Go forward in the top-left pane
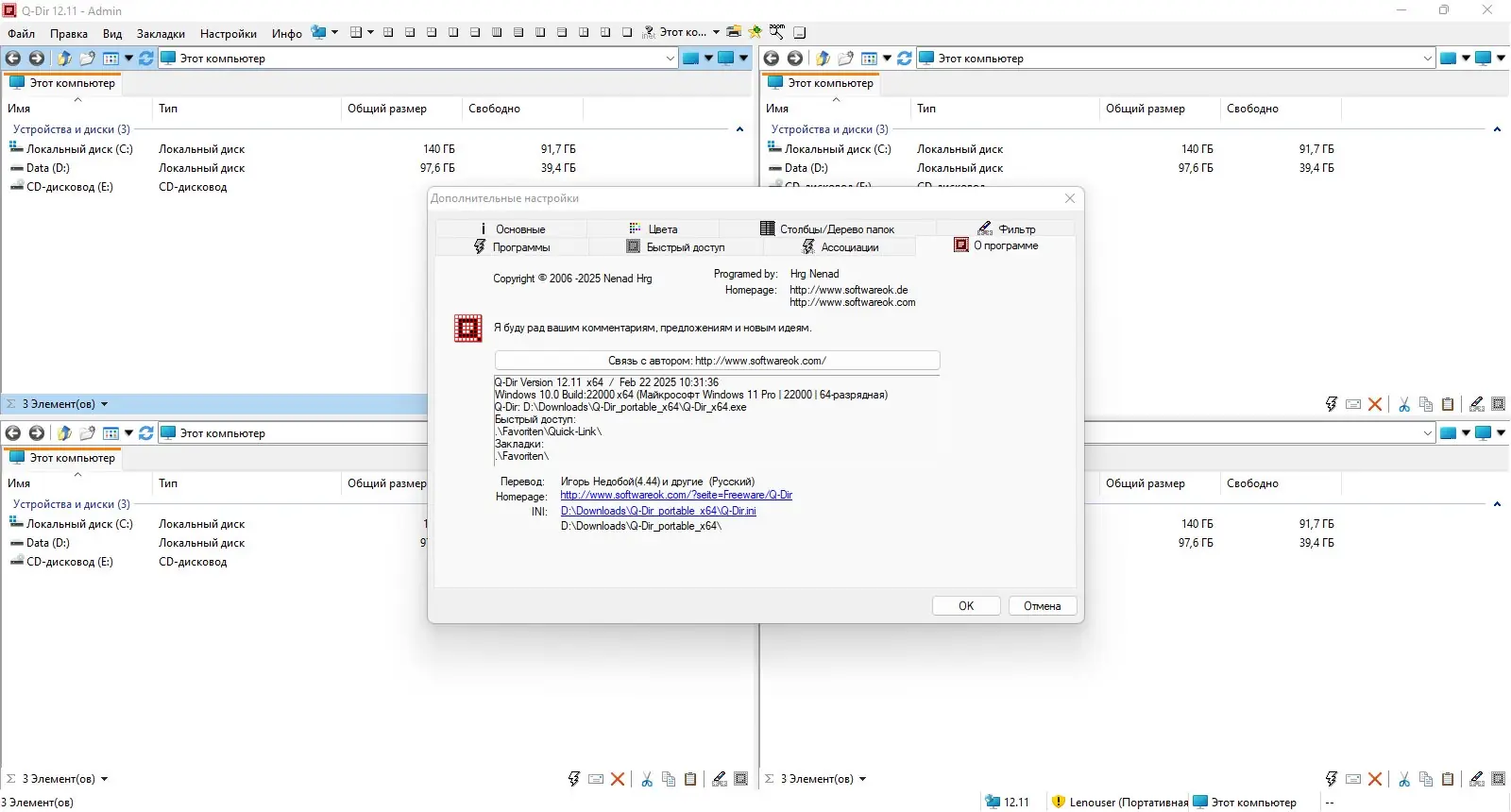The width and height of the screenshot is (1511, 812). click(x=37, y=59)
